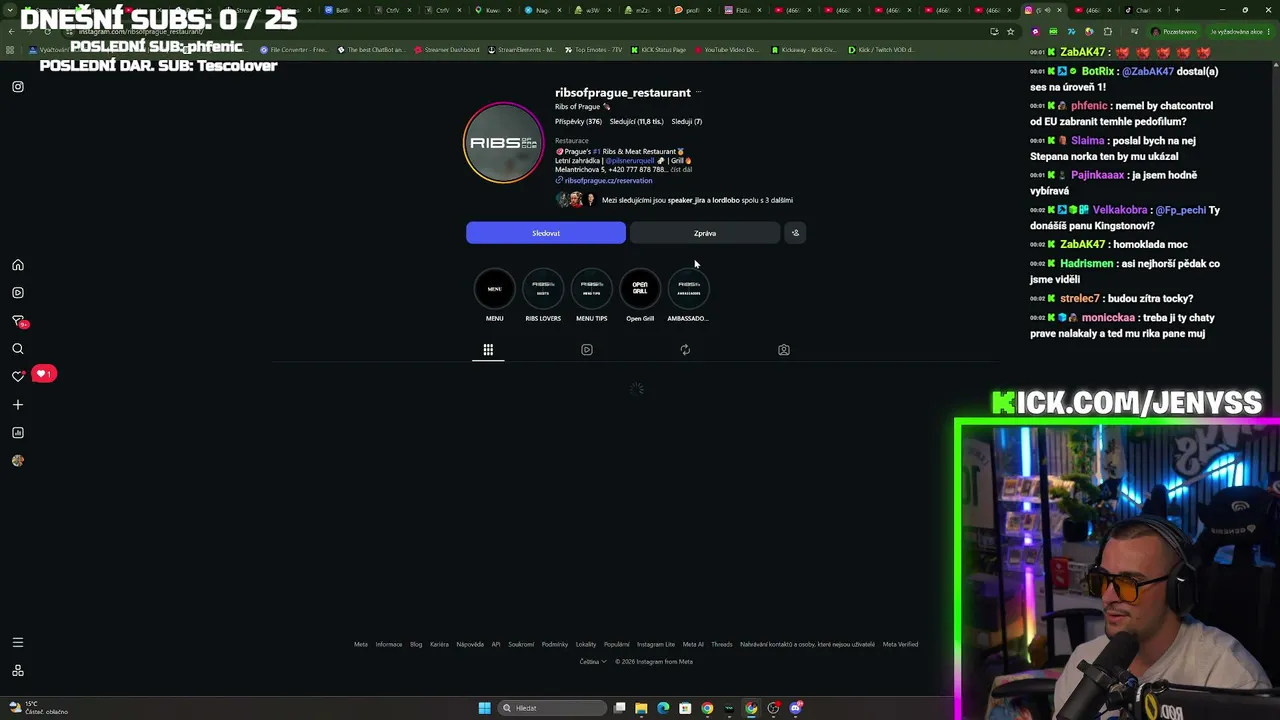Open the Blog footer link
1280x720 pixels.
coord(416,644)
